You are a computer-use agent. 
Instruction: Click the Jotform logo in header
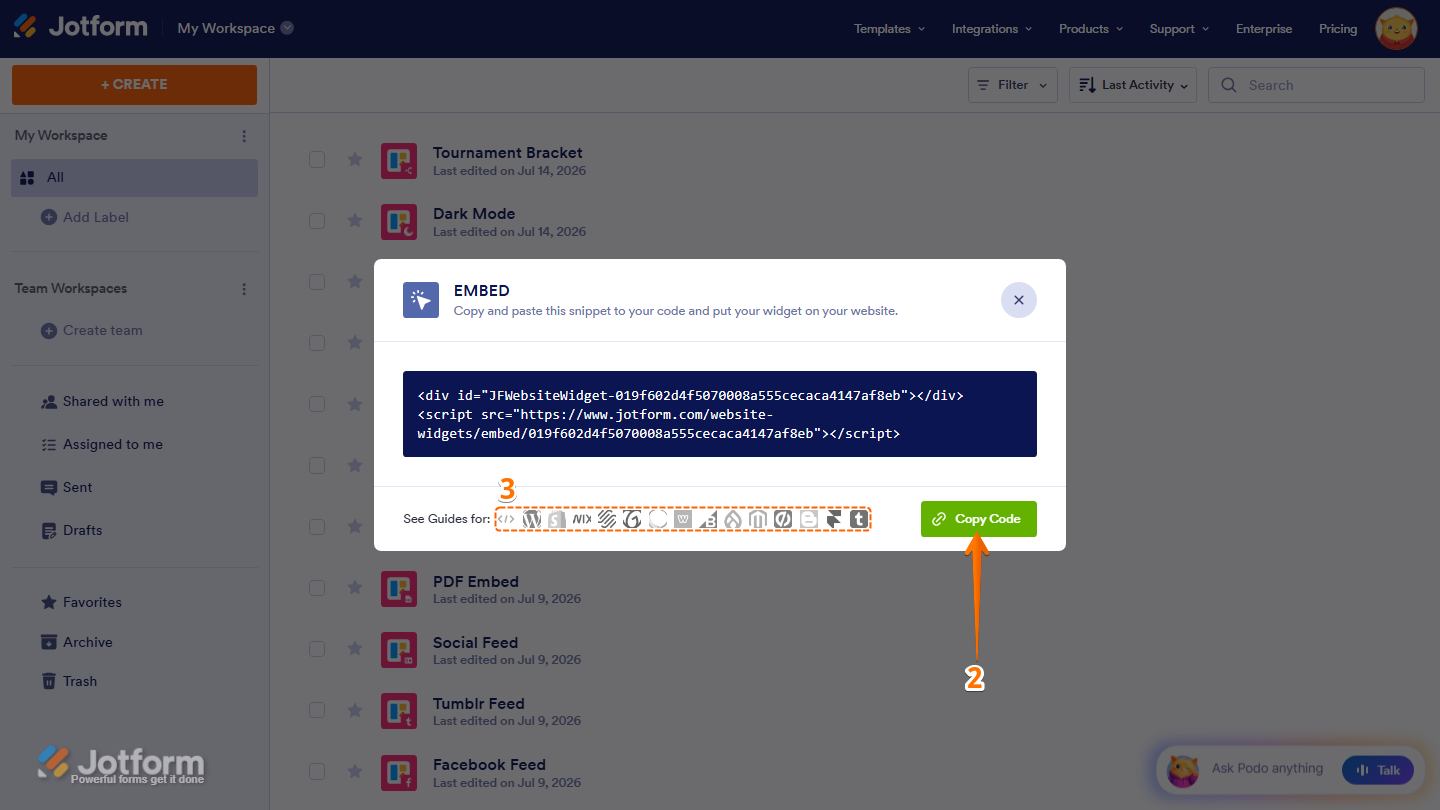click(80, 27)
